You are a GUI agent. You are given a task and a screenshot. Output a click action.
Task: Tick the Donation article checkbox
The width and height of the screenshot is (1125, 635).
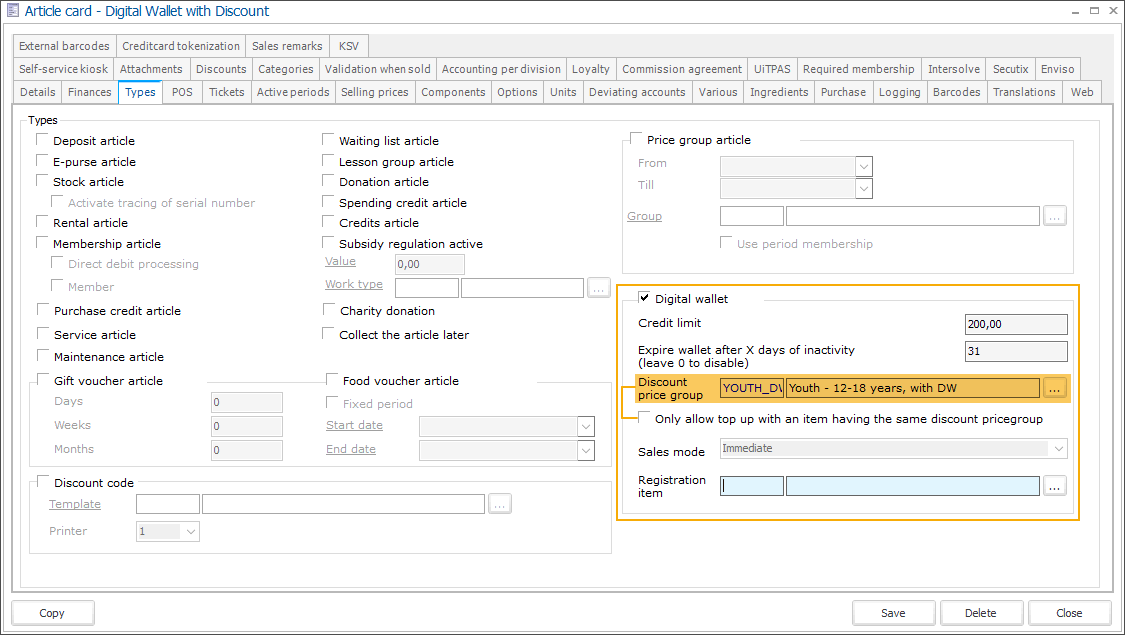point(328,182)
